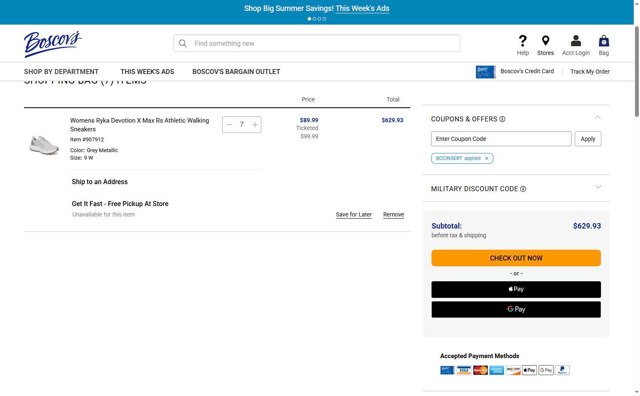Click info icon next to Military Discount Code
640x396 pixels.
pos(523,189)
